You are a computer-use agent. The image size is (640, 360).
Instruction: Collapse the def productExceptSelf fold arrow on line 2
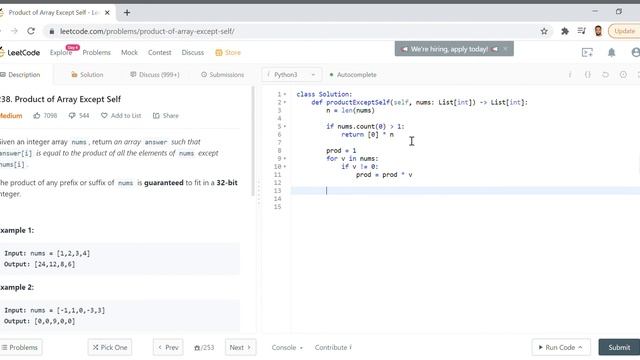[285, 102]
